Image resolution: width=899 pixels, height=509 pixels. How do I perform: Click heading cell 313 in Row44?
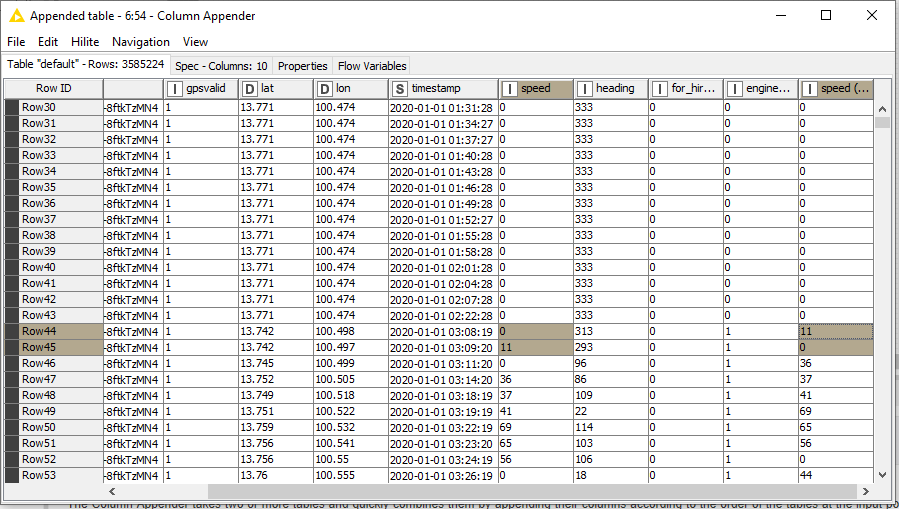click(x=611, y=331)
